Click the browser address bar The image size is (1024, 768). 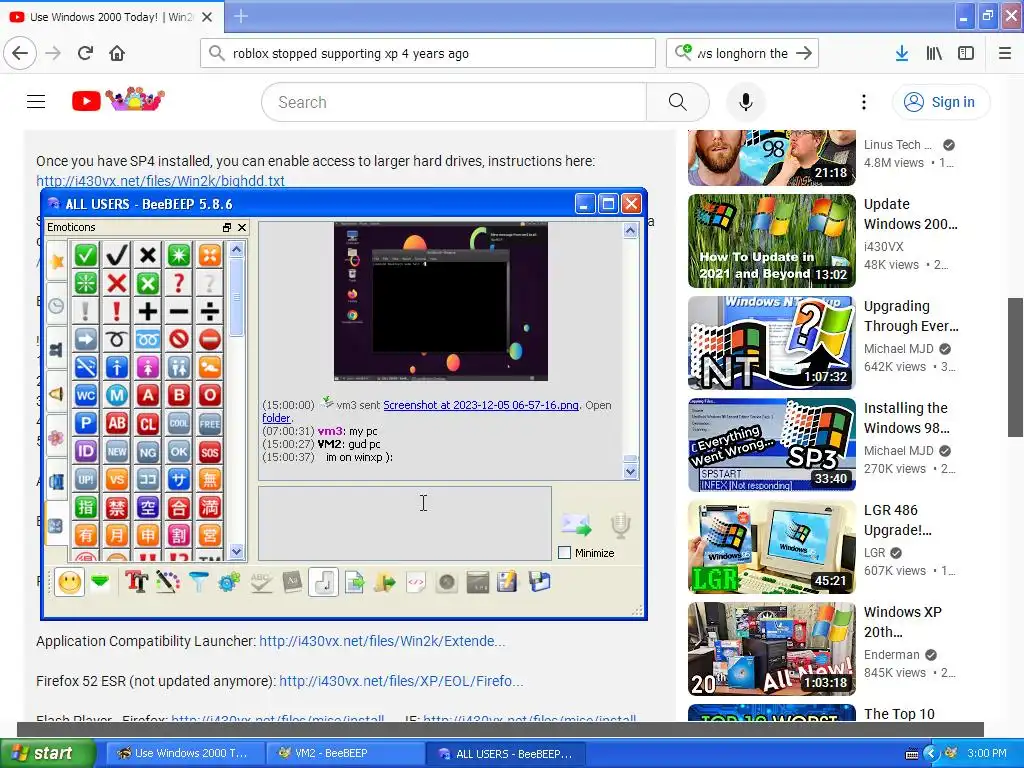(428, 53)
